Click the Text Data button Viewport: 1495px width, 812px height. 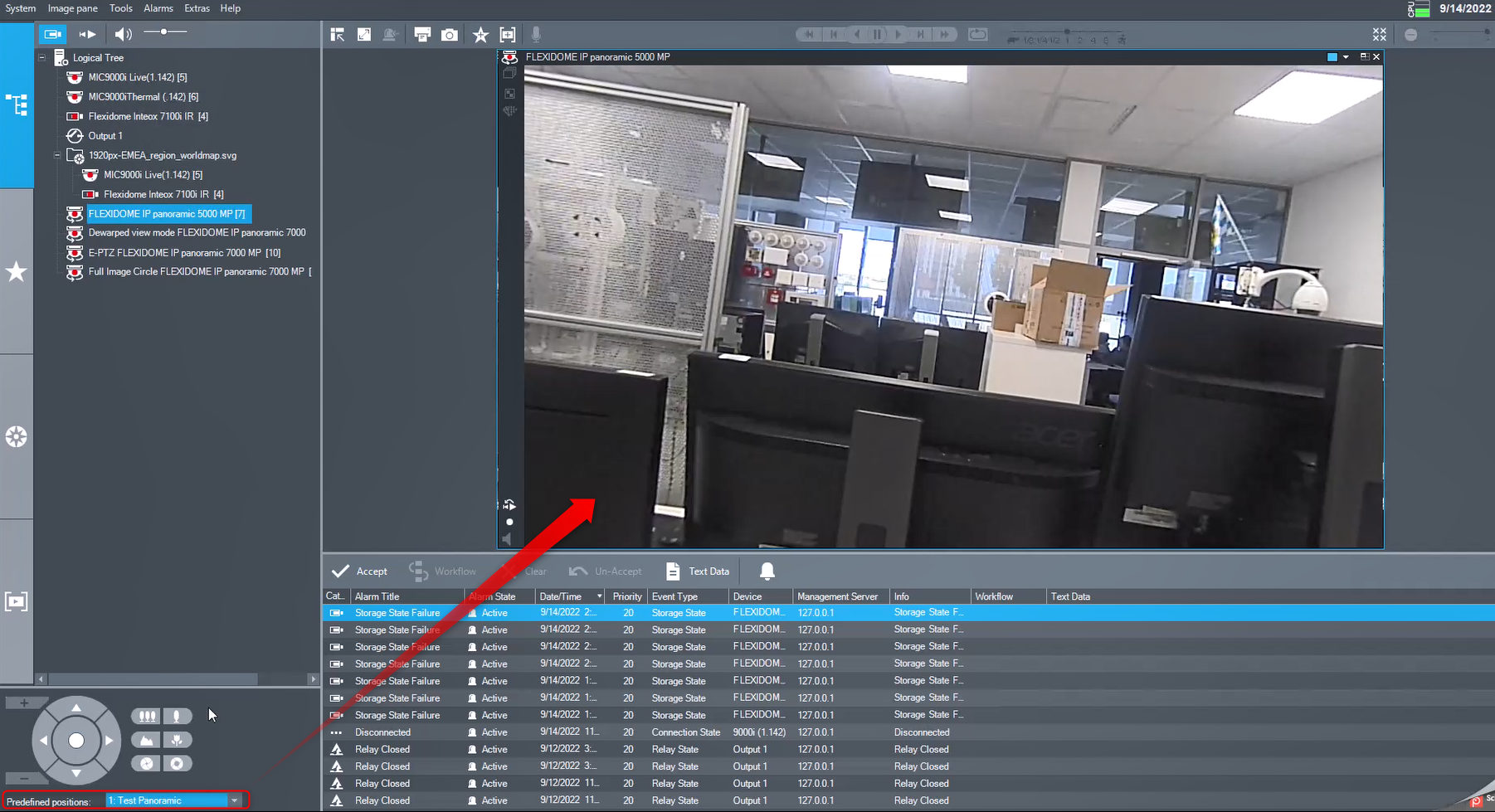(698, 571)
